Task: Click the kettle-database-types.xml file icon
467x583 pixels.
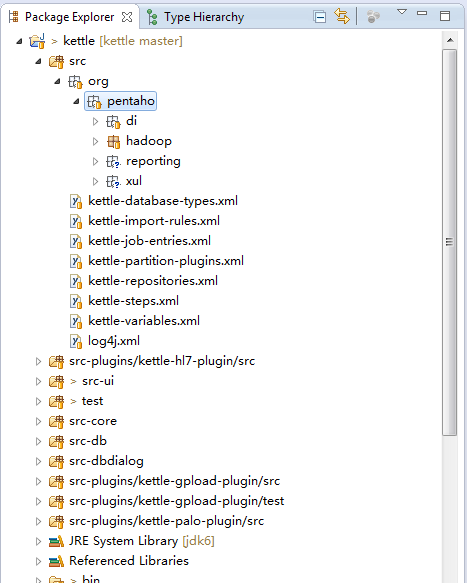Action: point(76,202)
